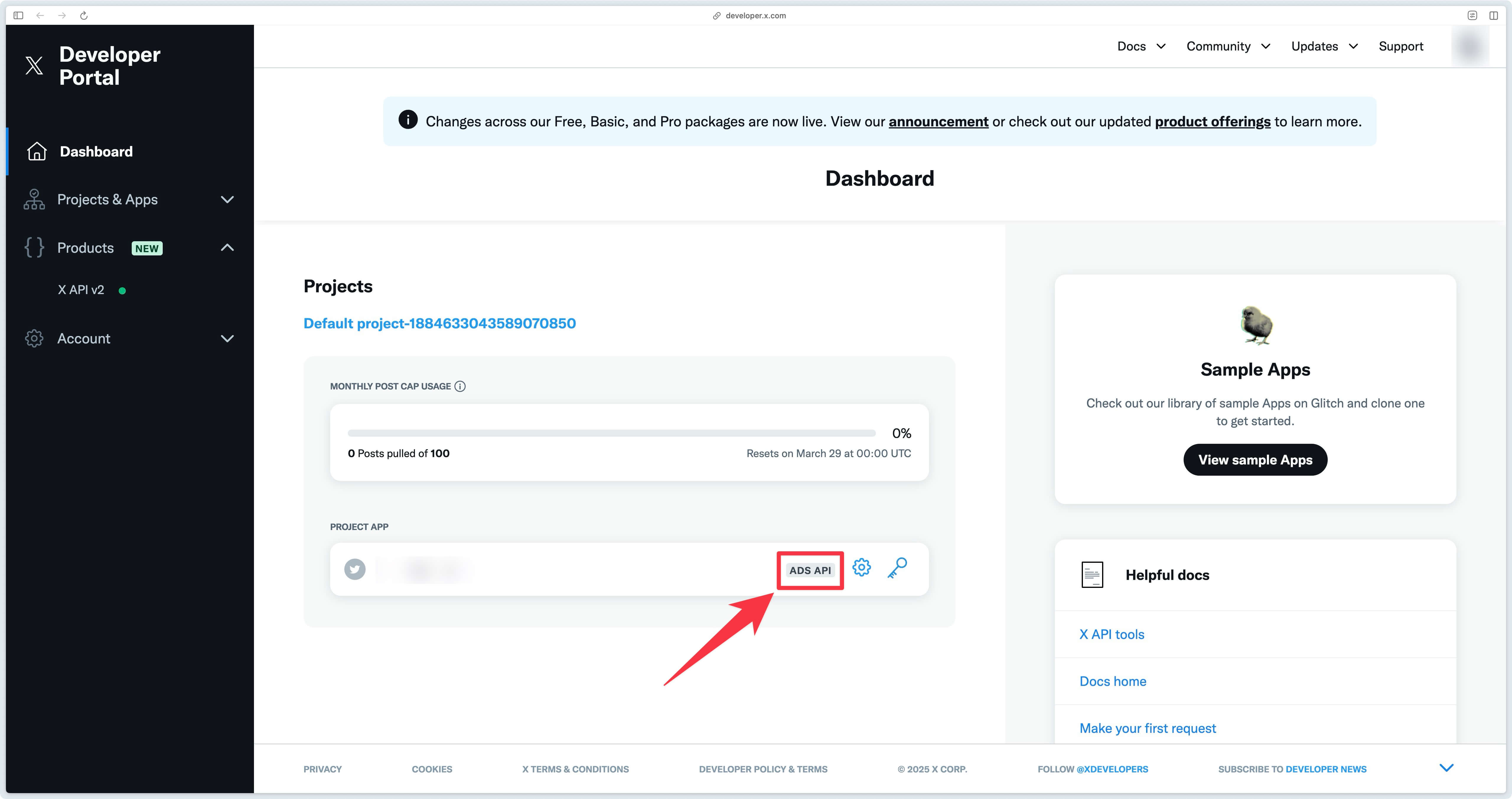The height and width of the screenshot is (799, 1512).
Task: Expand the Account section chevron
Action: tap(227, 339)
